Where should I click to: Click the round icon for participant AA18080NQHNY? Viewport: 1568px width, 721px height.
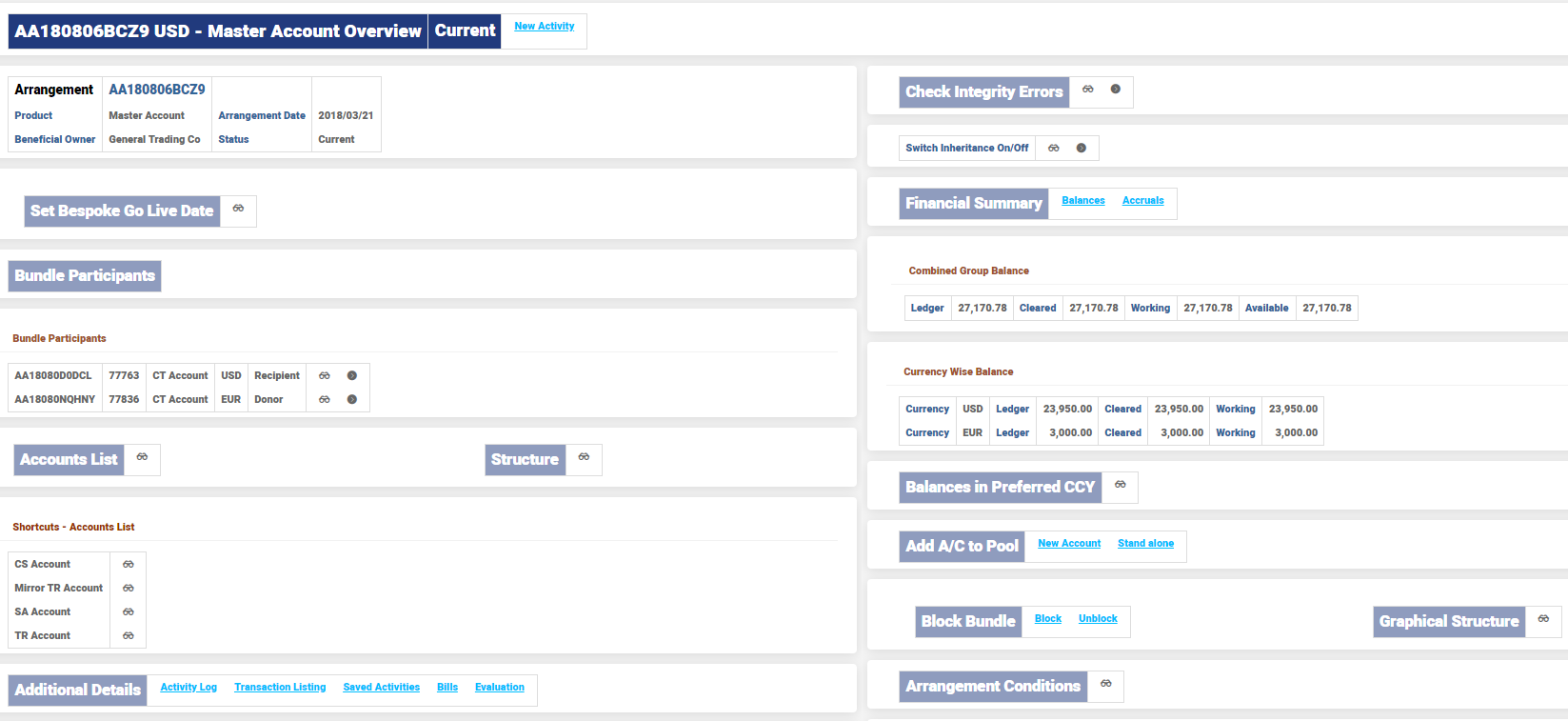(351, 400)
